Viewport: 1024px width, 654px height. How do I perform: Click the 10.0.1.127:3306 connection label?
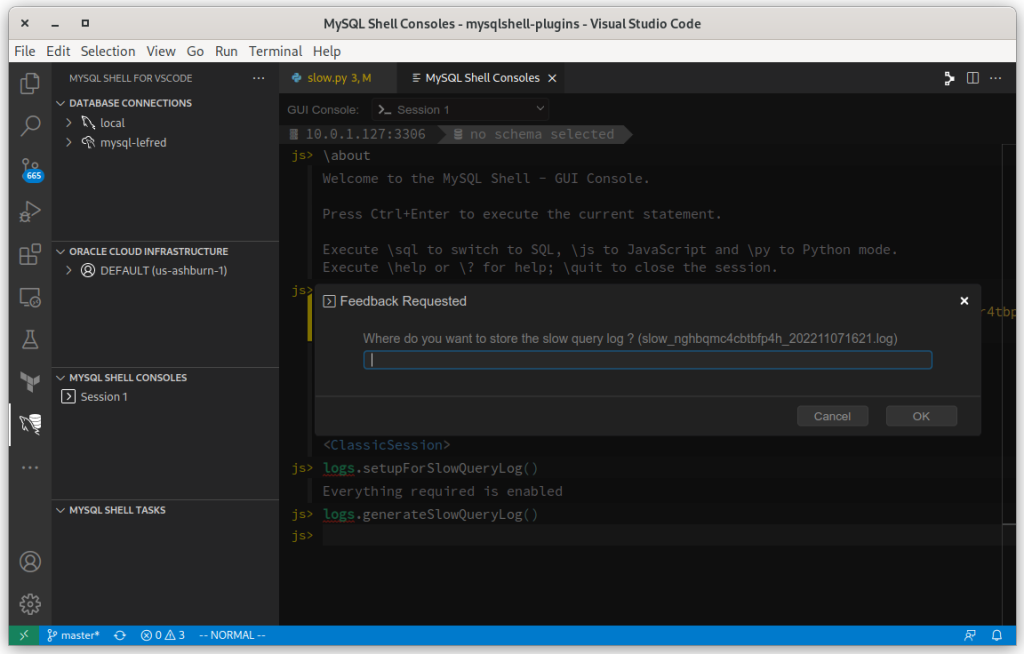[363, 133]
